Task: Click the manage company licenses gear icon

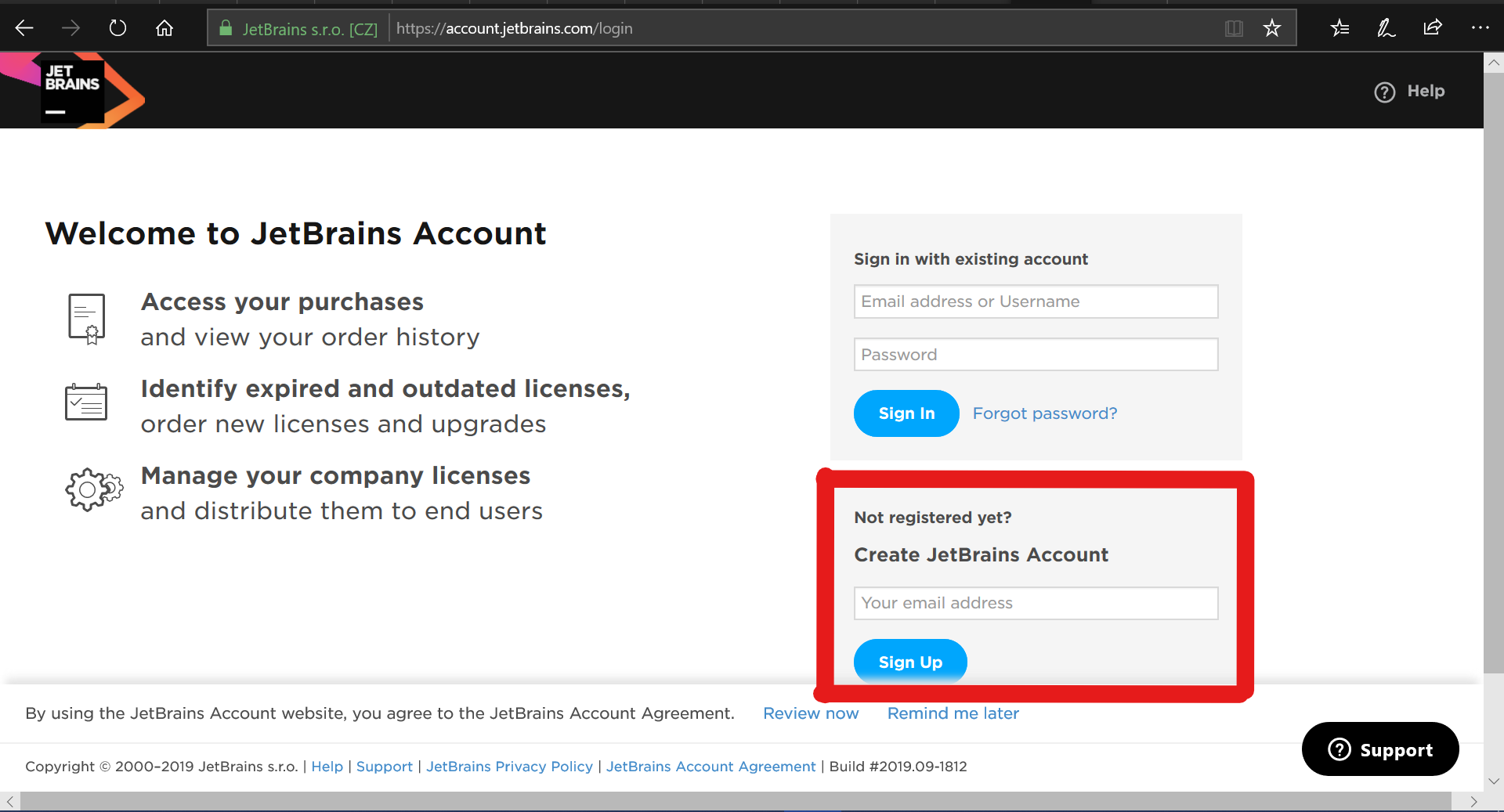Action: coord(94,490)
